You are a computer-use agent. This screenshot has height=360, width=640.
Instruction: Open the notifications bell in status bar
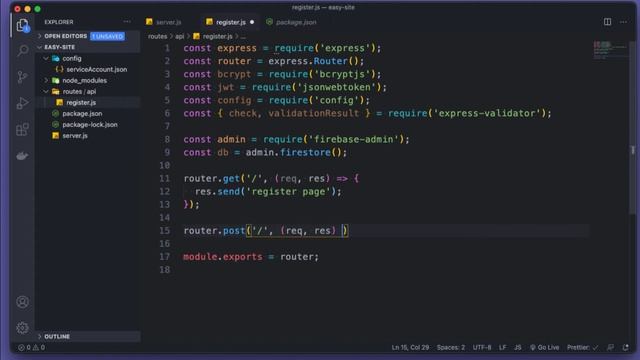pos(625,348)
